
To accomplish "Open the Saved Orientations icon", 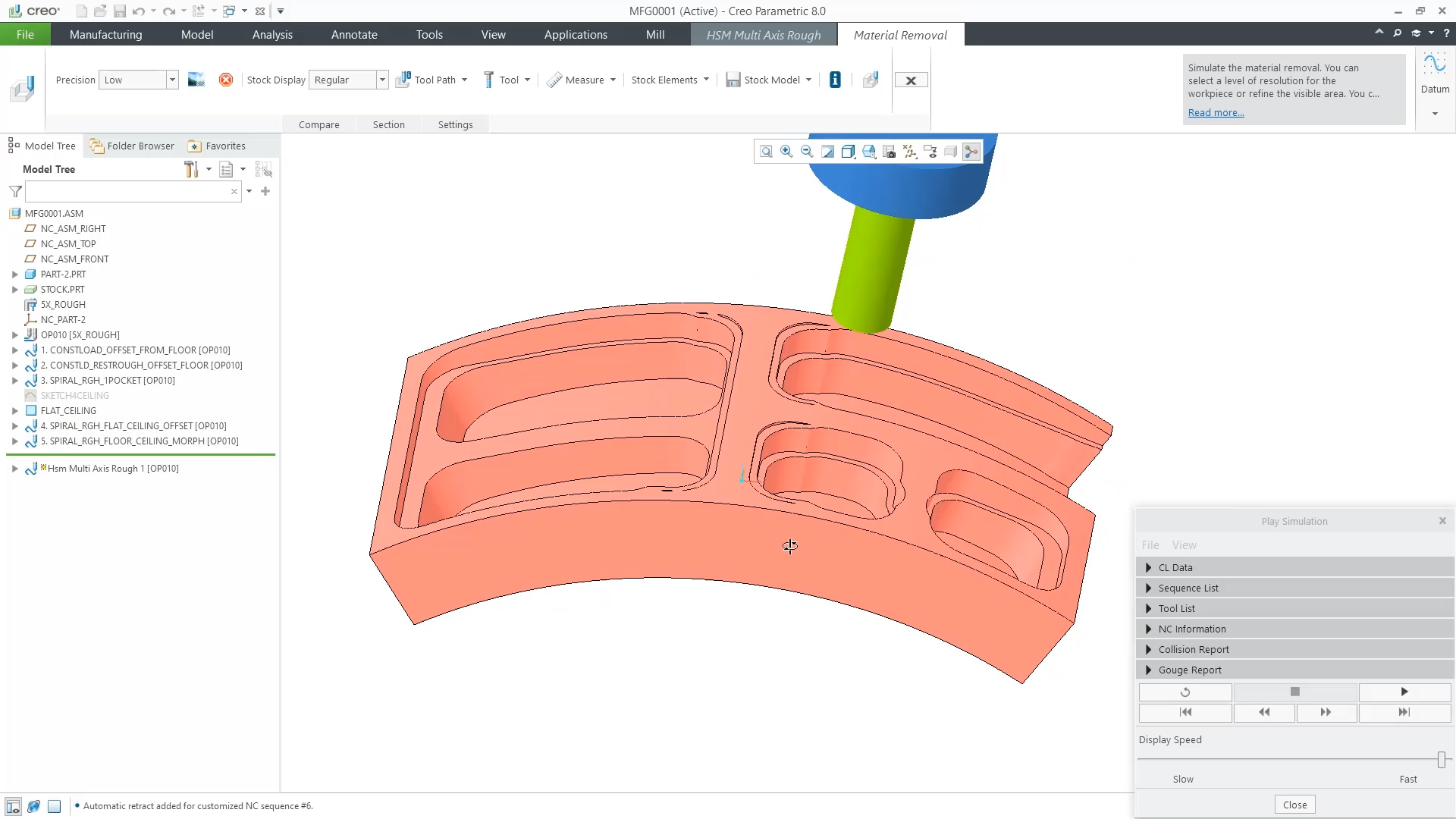I will [x=869, y=152].
